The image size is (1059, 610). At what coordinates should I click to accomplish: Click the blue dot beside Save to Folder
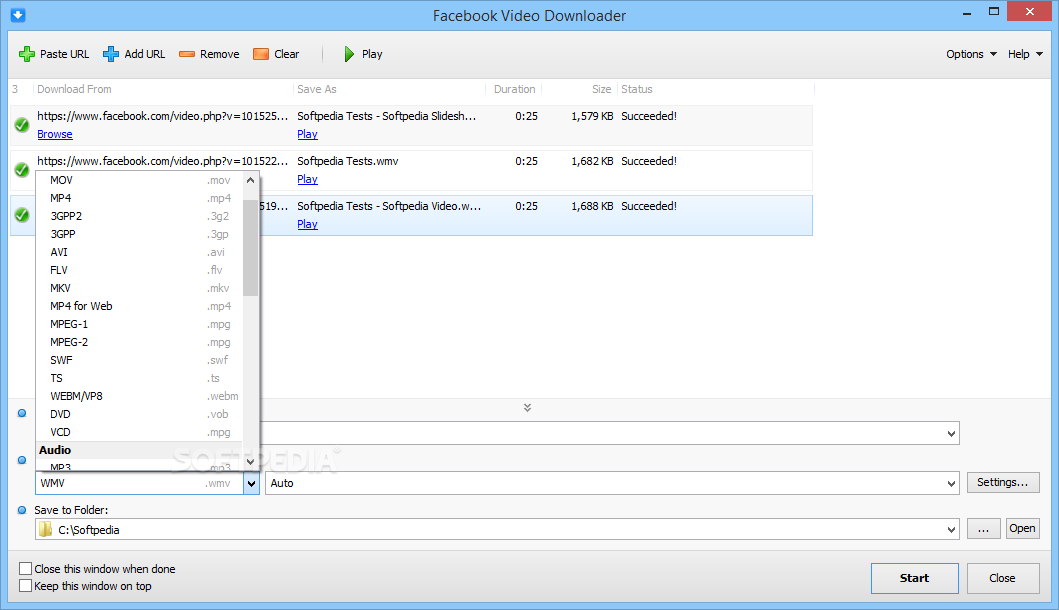(22, 510)
